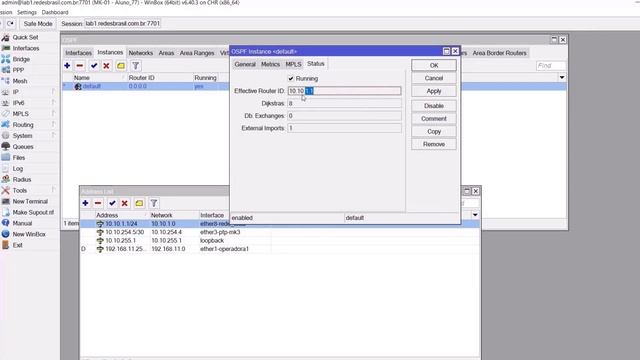
Task: Click Remove button in dialog
Action: (434, 144)
